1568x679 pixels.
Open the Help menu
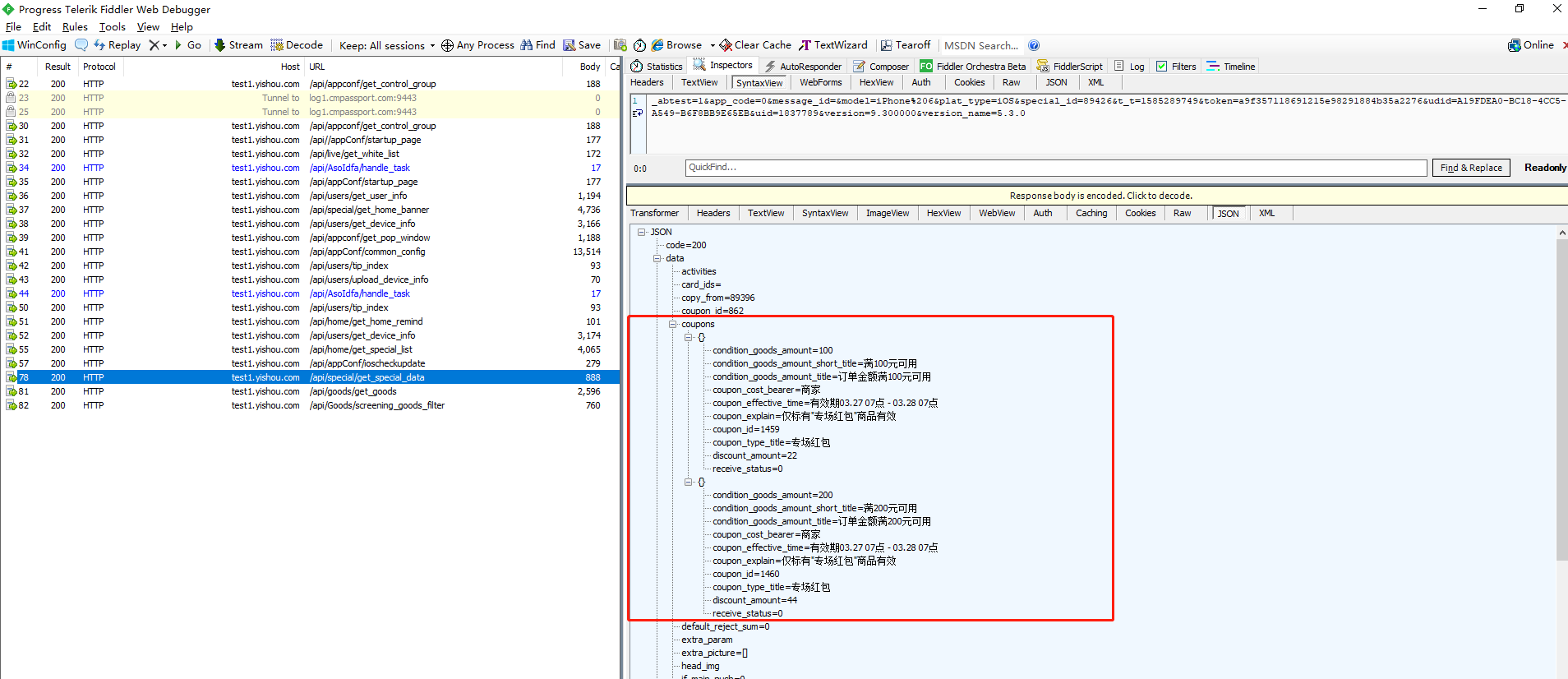(x=182, y=27)
